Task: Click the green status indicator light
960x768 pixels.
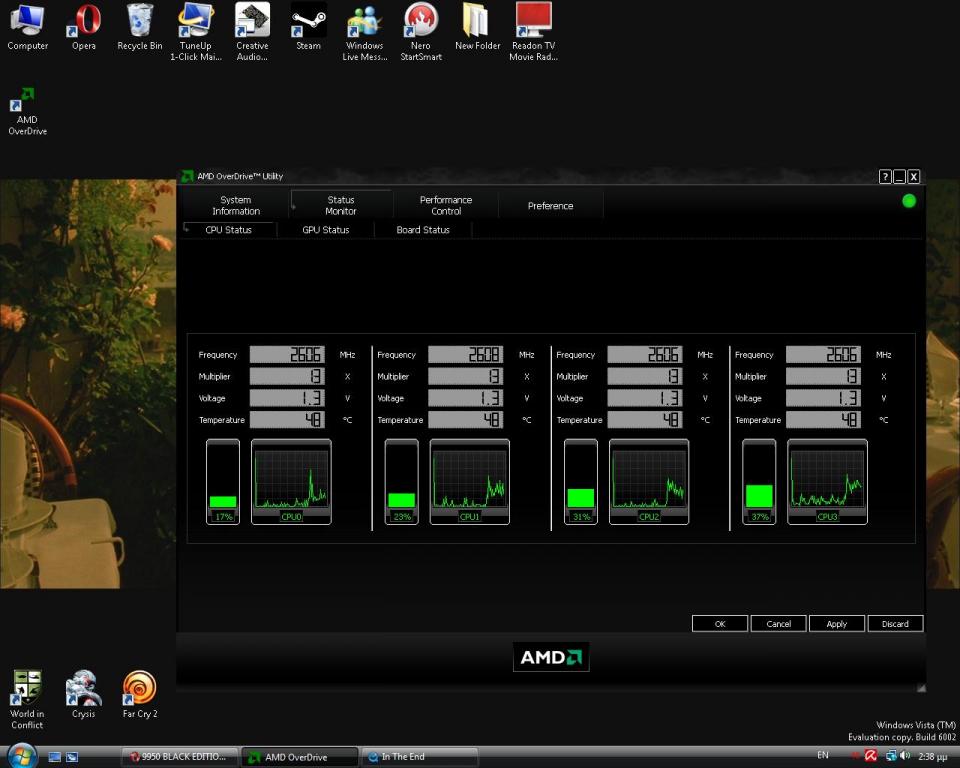Action: [x=909, y=201]
